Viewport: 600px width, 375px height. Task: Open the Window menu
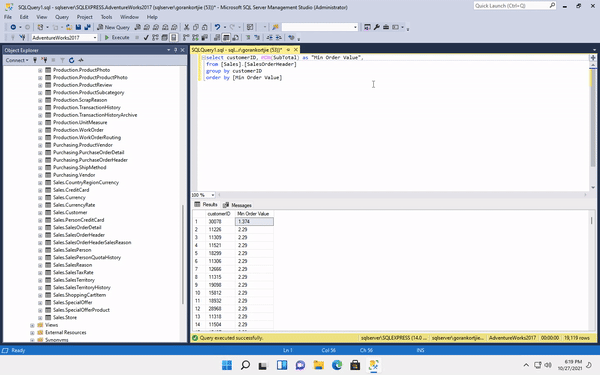pos(129,17)
